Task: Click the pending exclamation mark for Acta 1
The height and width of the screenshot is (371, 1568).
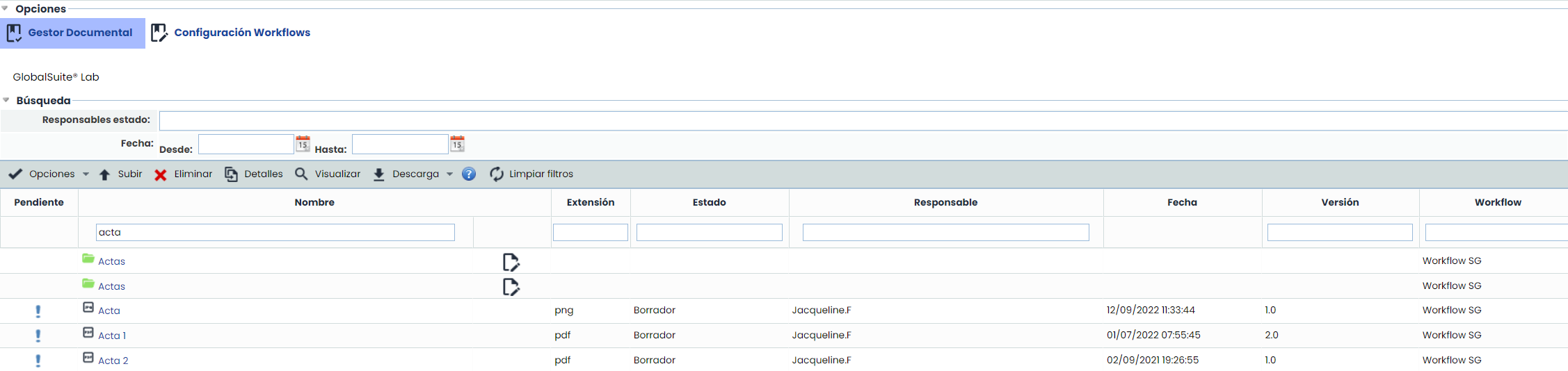Action: point(38,336)
